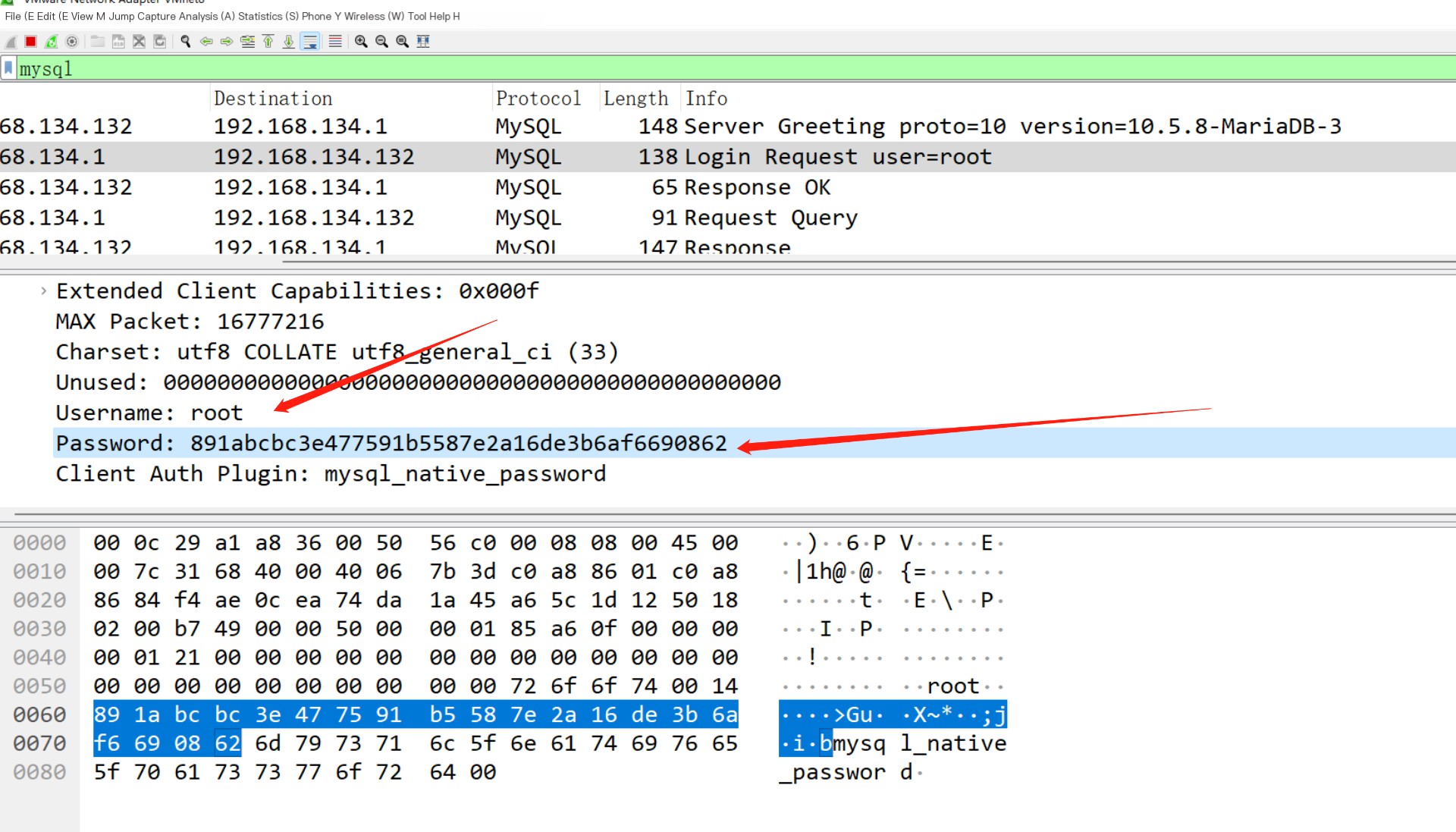This screenshot has width=1456, height=832.
Task: Jump to the first packet icon
Action: pos(268,42)
